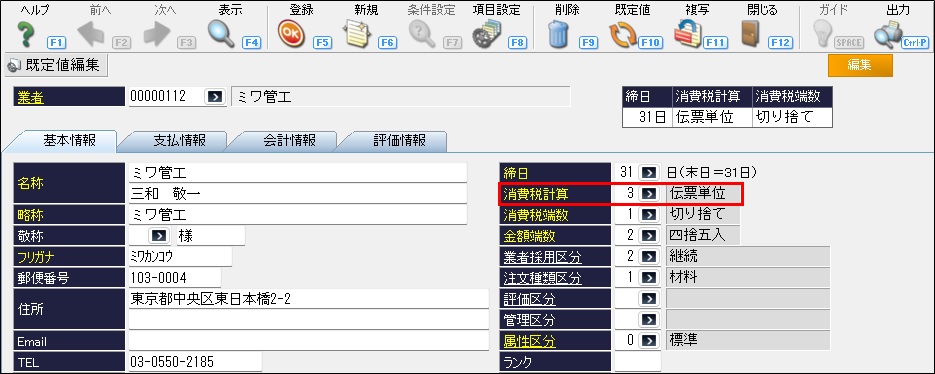
Task: Click the 注文種類区分 label link
Action: (x=543, y=278)
